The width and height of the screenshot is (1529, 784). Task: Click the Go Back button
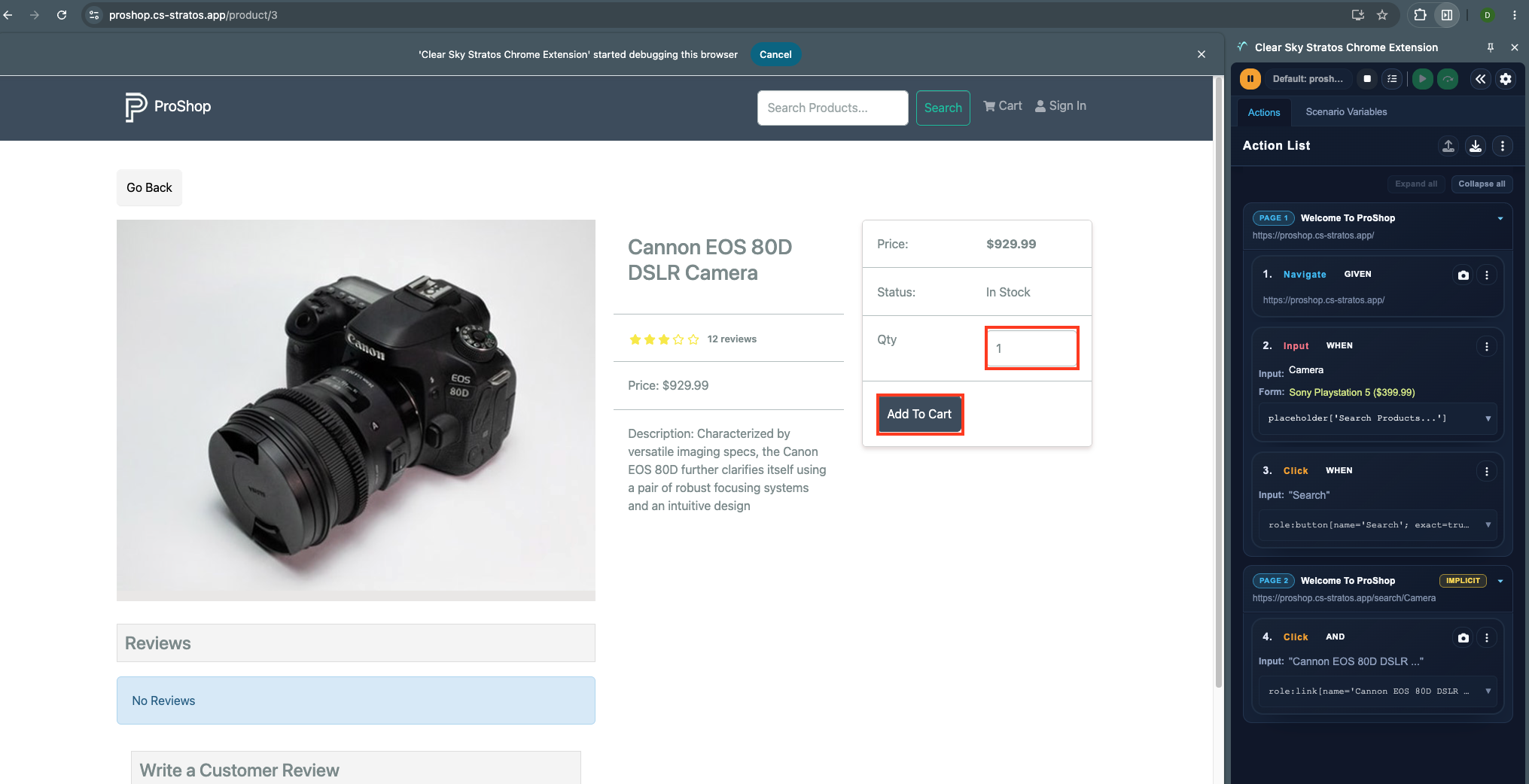pos(149,188)
